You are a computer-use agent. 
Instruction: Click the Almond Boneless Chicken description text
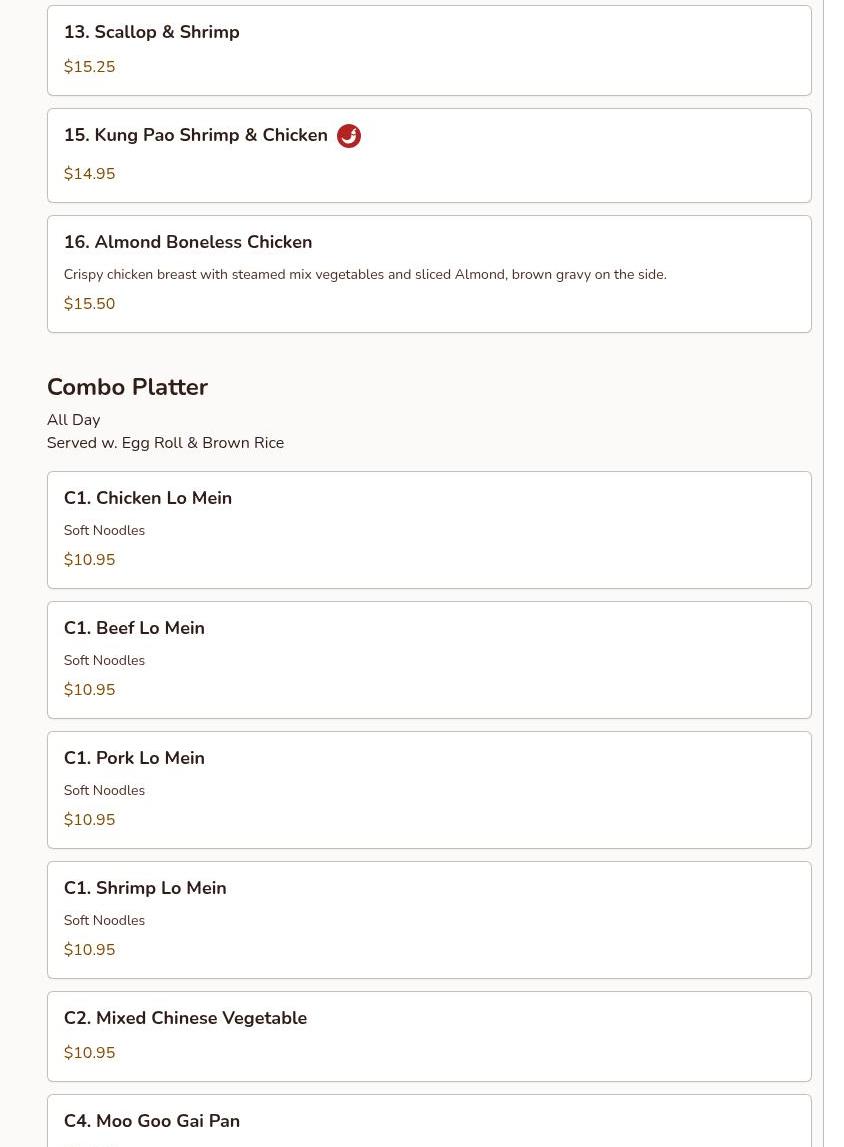coord(365,274)
